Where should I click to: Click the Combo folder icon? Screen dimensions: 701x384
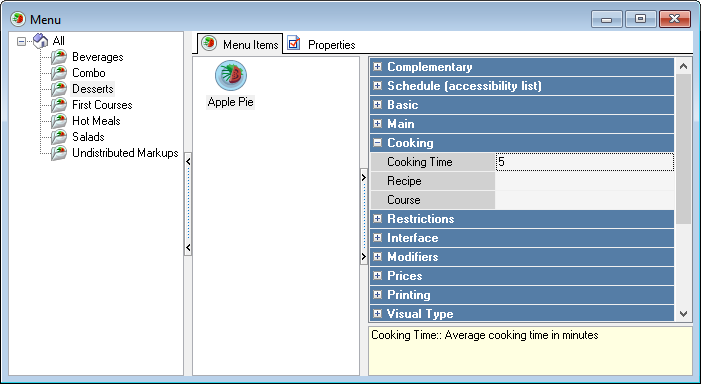[59, 73]
